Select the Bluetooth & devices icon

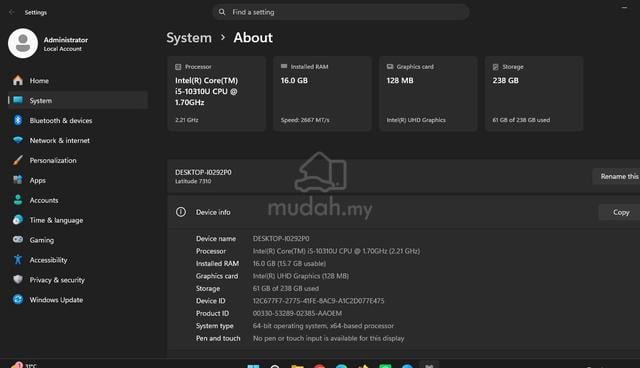coord(18,120)
